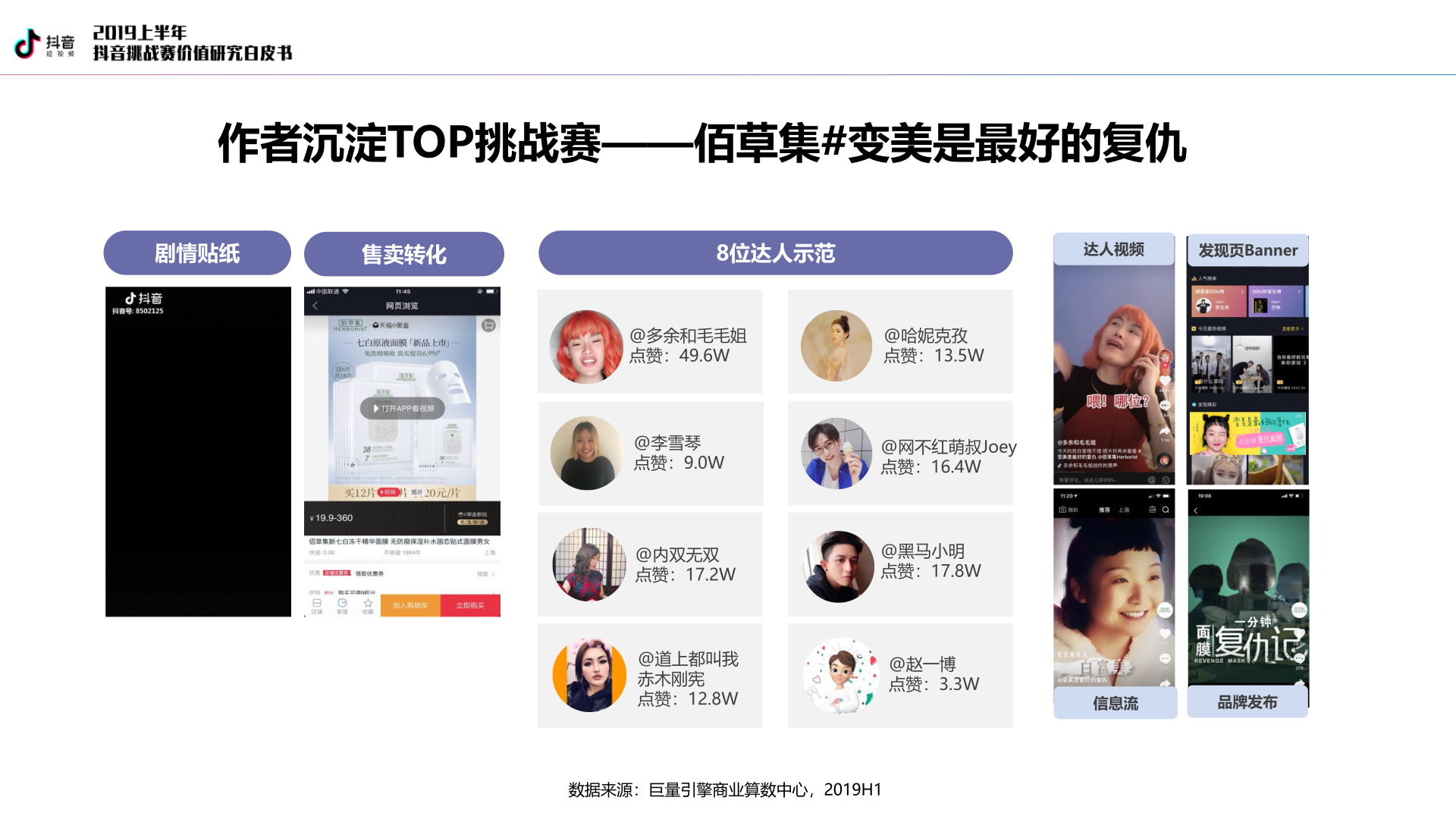Tap the shopping cart icon on product page

488,325
